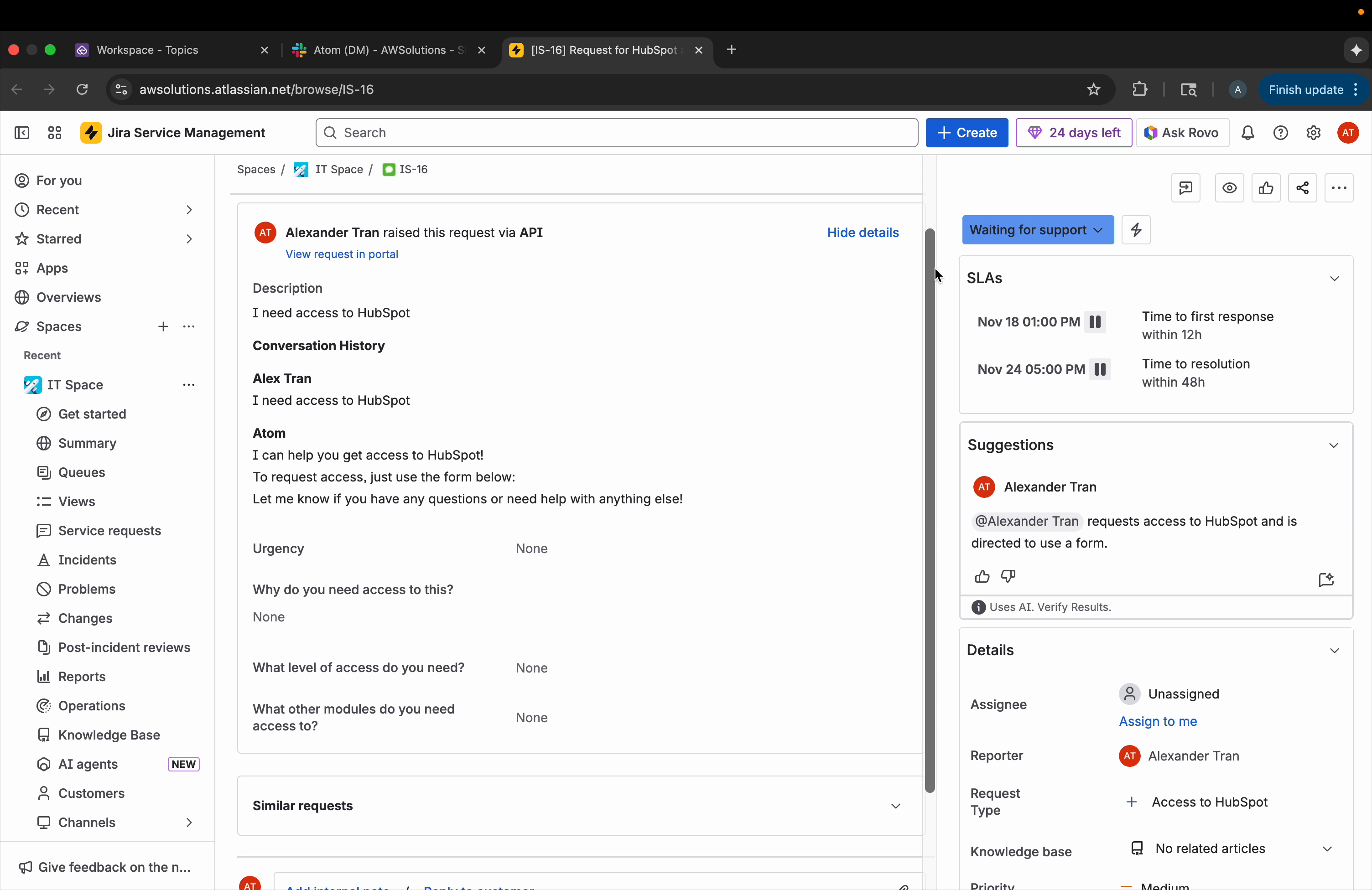Open the Knowledge Base sidebar item
This screenshot has height=890, width=1372.
tap(109, 735)
